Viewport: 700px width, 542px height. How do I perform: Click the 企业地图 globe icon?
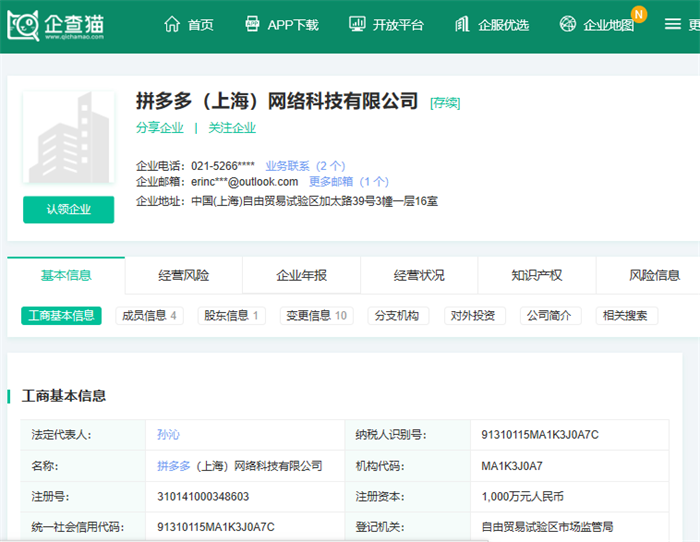tap(568, 24)
